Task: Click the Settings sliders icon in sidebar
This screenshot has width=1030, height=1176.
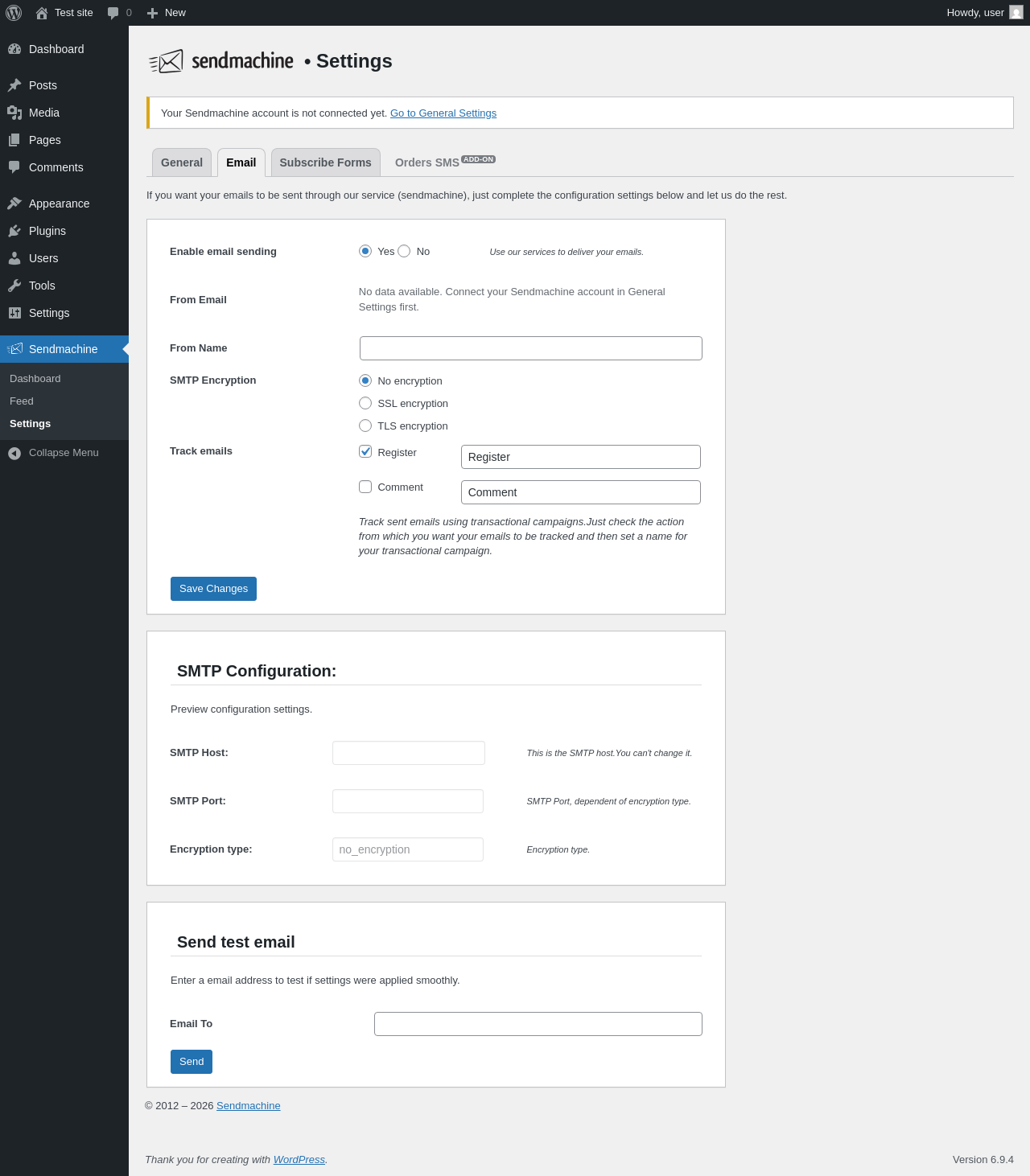Action: tap(14, 313)
